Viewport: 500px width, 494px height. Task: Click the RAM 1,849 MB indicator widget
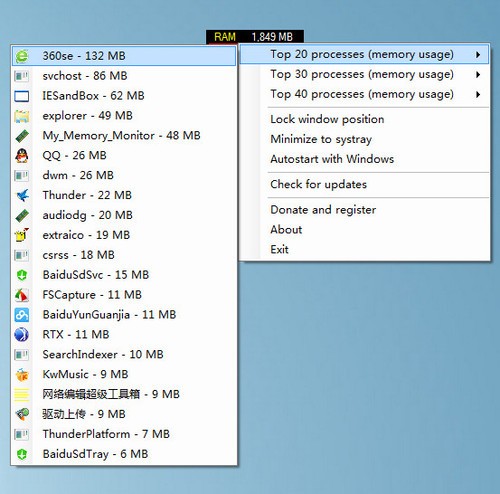[255, 37]
